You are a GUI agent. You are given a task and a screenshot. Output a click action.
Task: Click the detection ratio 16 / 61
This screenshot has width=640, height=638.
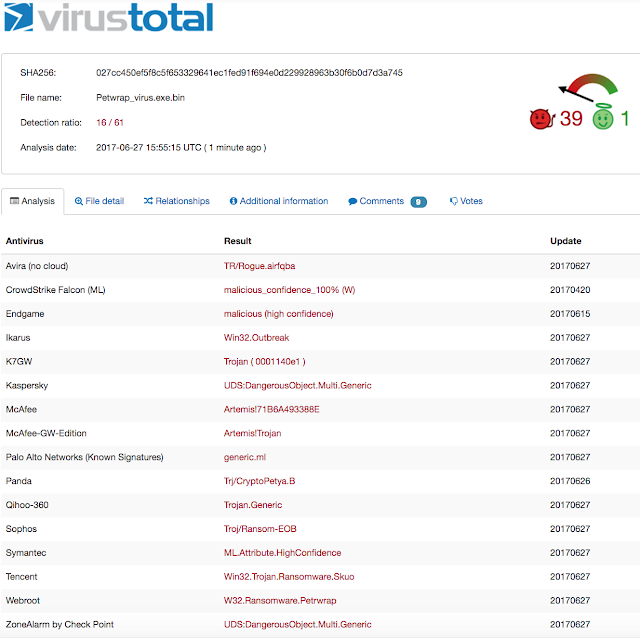pos(110,122)
